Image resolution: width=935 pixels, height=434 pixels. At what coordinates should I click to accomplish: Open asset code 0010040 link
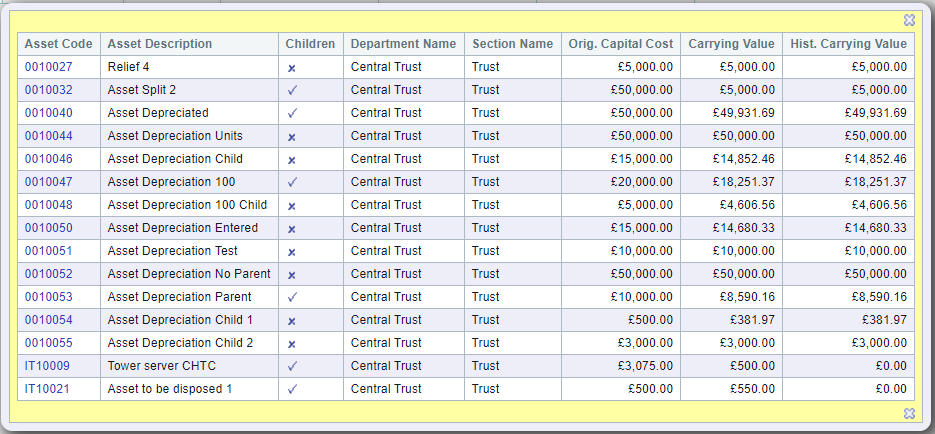tap(48, 113)
